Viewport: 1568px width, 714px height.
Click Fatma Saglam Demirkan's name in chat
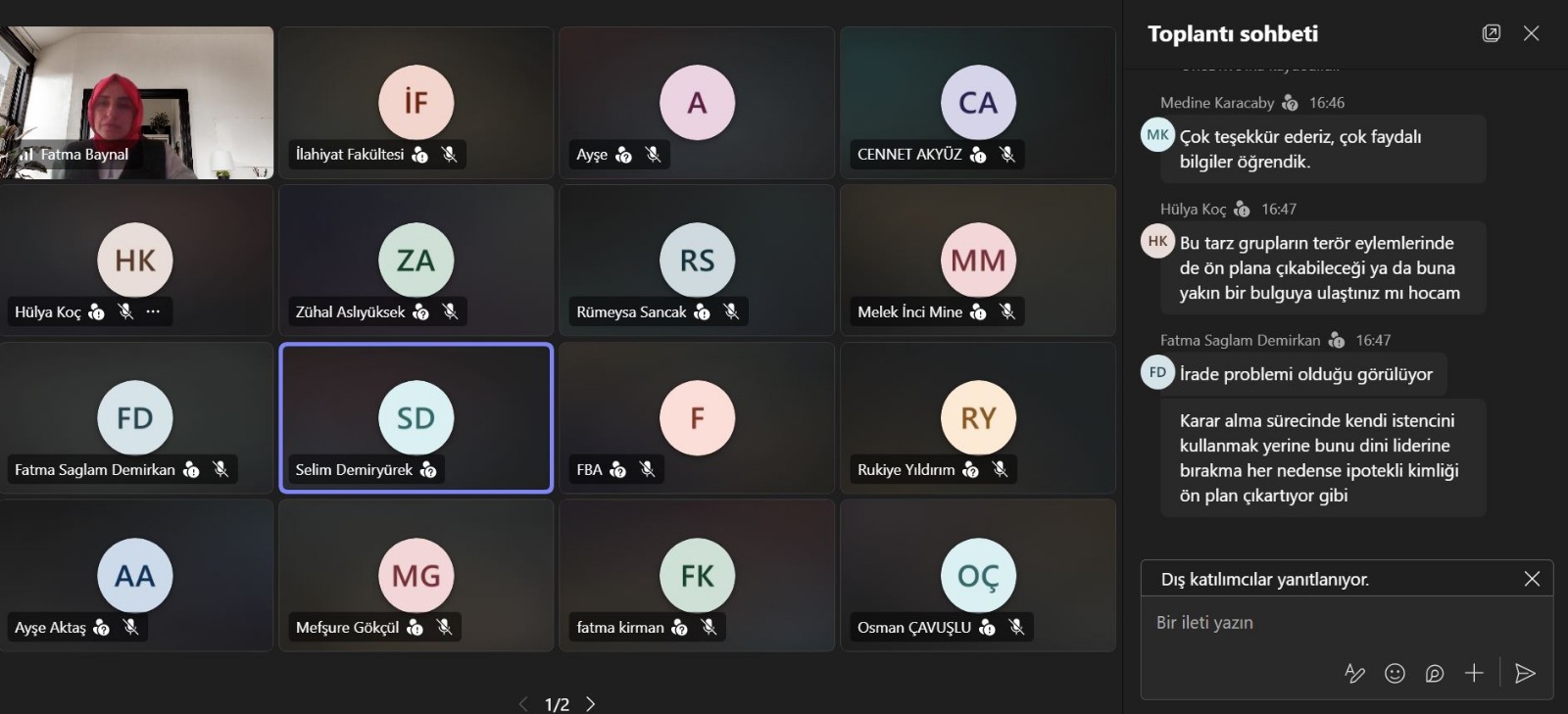click(x=1240, y=340)
